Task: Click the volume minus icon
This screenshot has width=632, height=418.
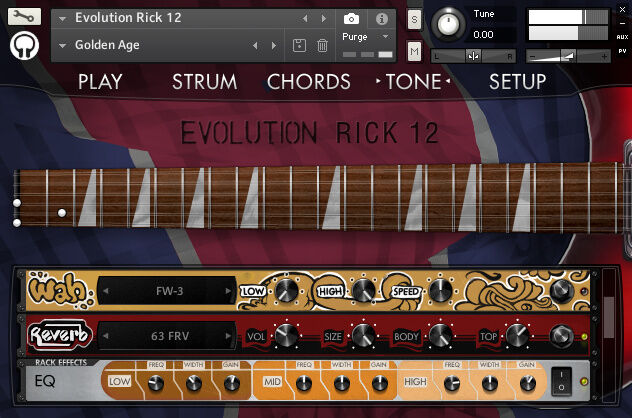Action: coord(532,57)
